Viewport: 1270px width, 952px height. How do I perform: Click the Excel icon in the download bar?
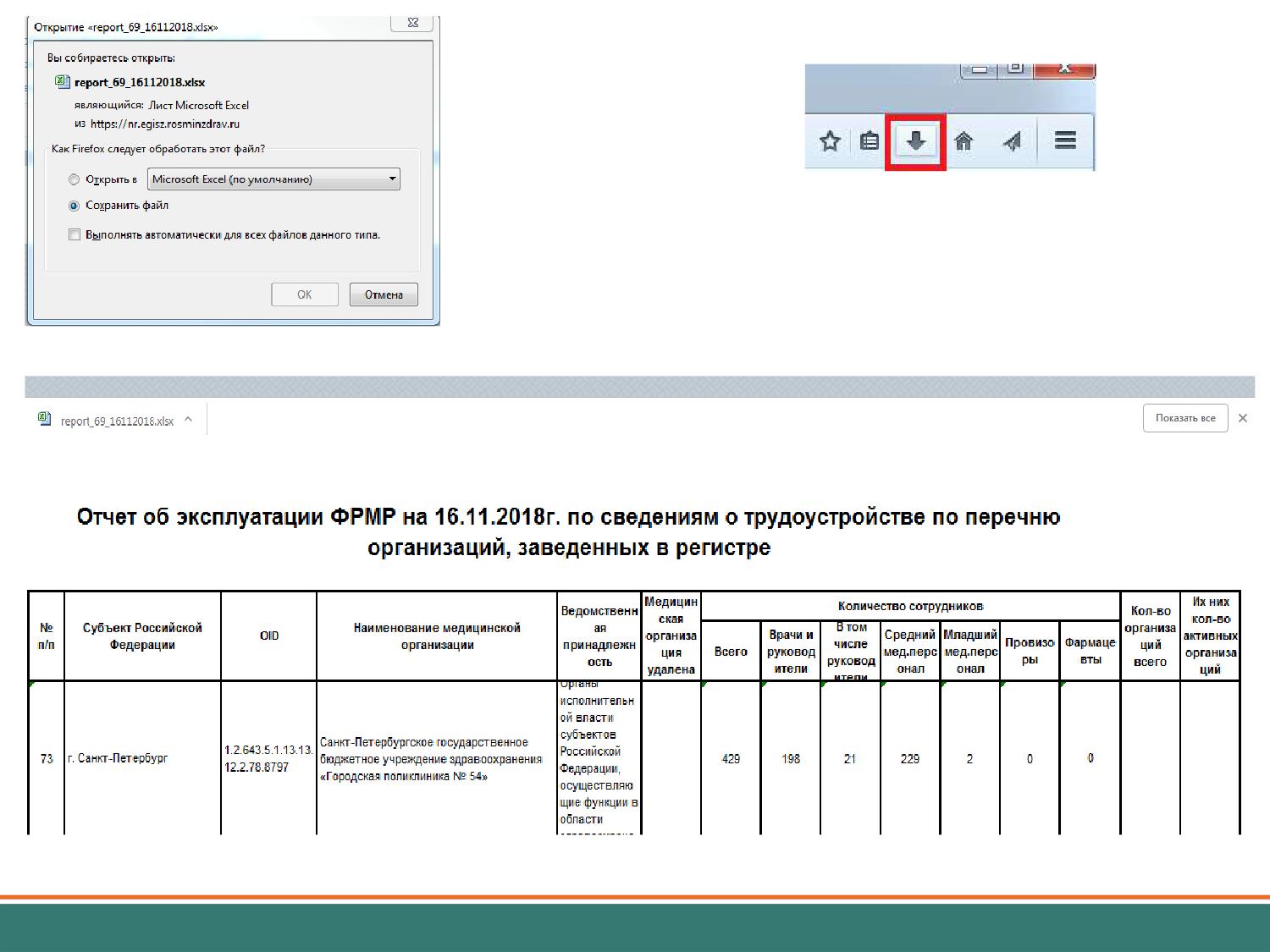click(45, 418)
